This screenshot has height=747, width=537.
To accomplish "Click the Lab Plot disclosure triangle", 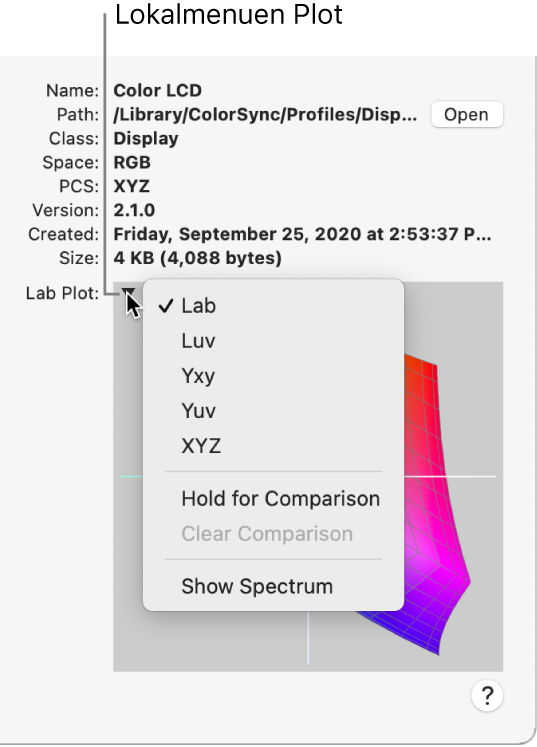I will 128,292.
